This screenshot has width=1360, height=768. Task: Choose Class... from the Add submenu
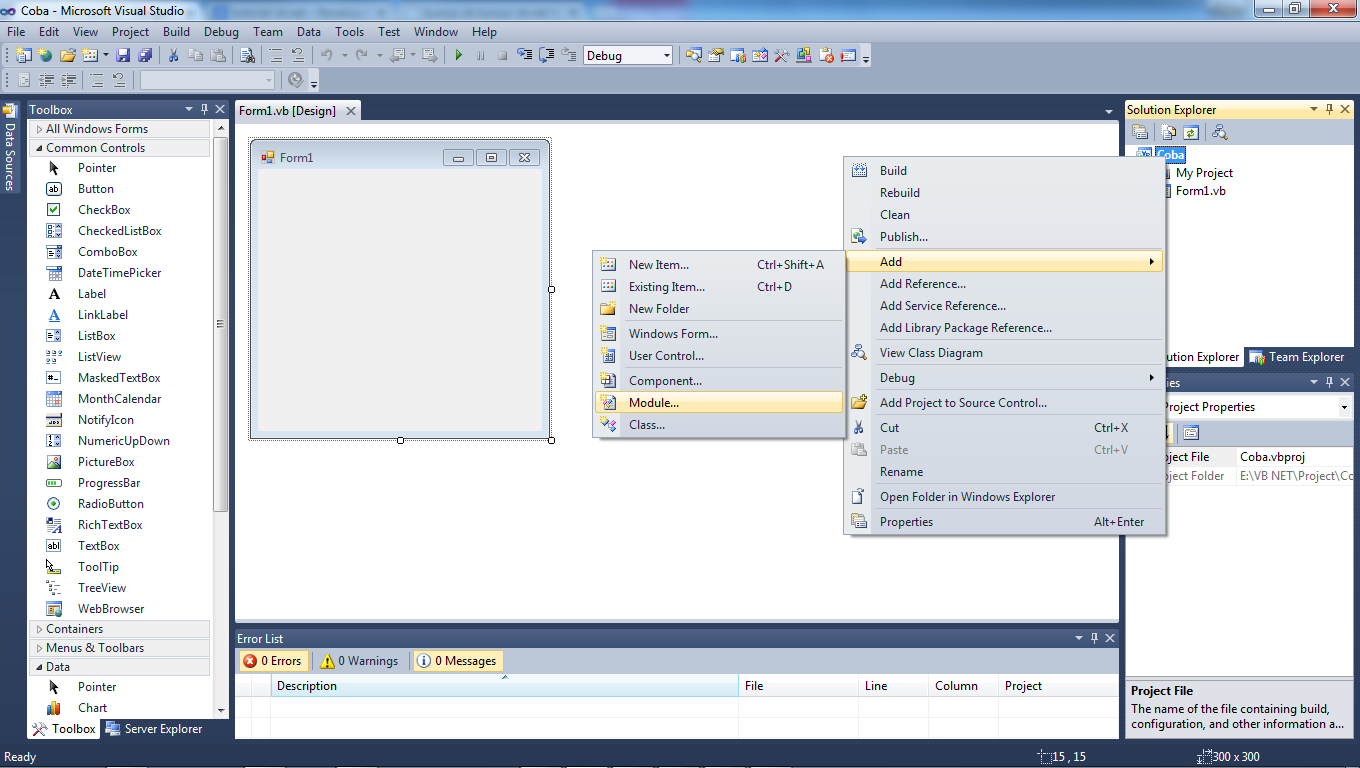720,425
